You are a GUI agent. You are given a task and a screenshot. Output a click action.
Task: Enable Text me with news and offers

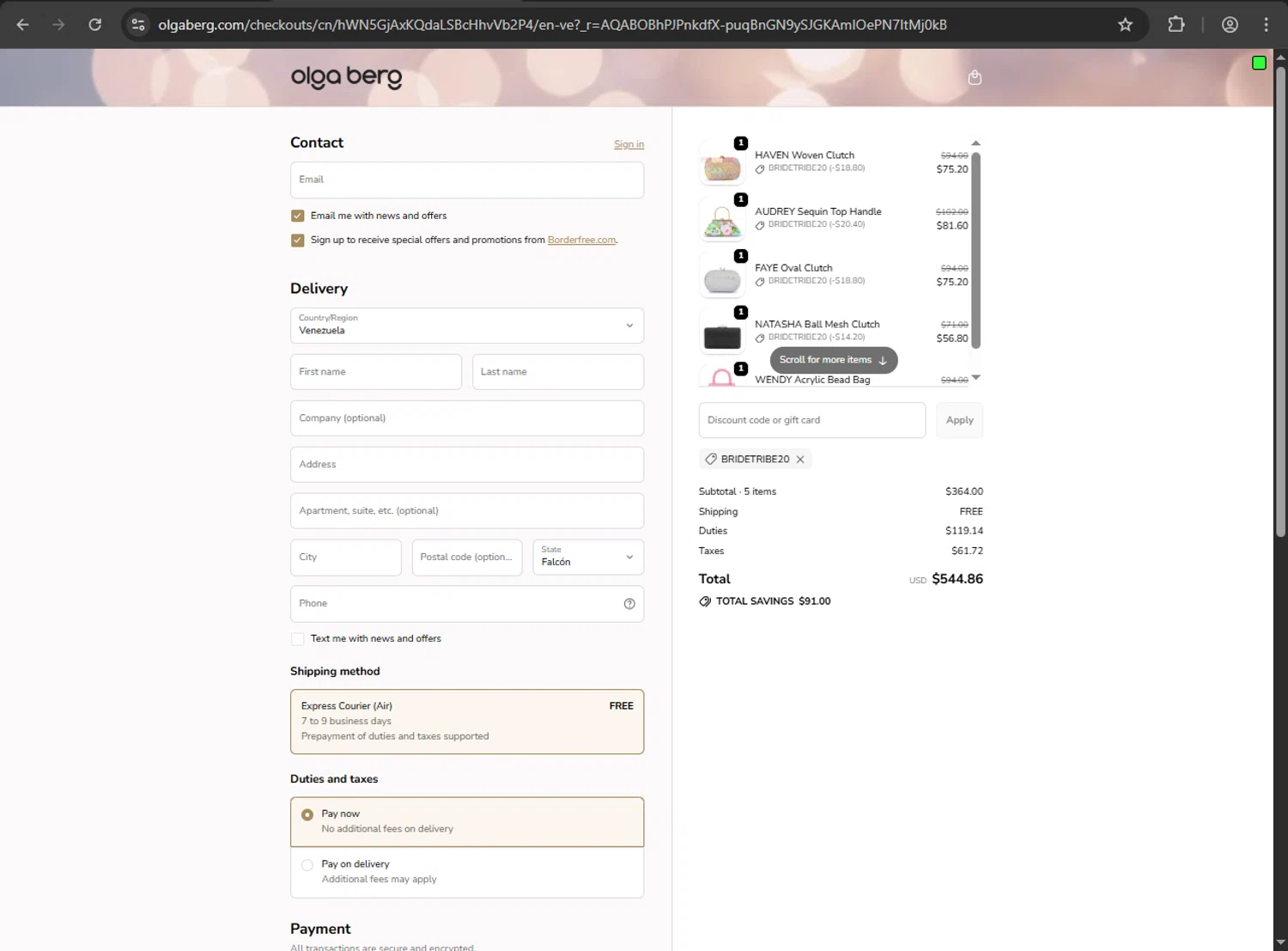click(297, 639)
